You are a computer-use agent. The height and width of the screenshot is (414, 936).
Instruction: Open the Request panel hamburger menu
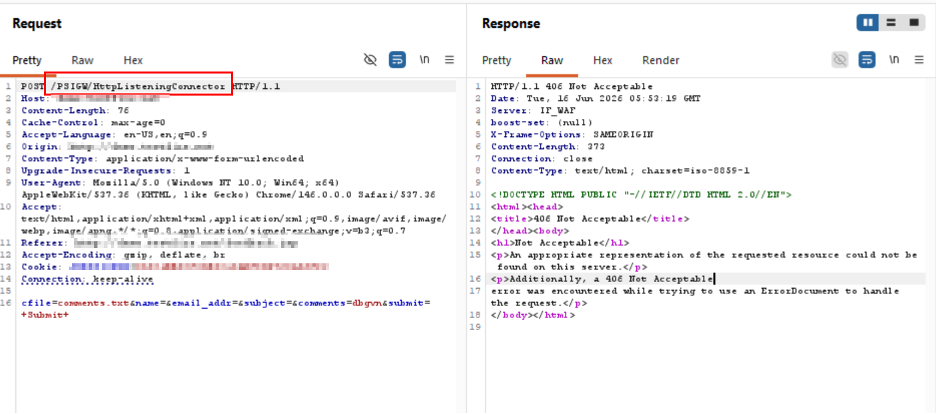point(449,60)
